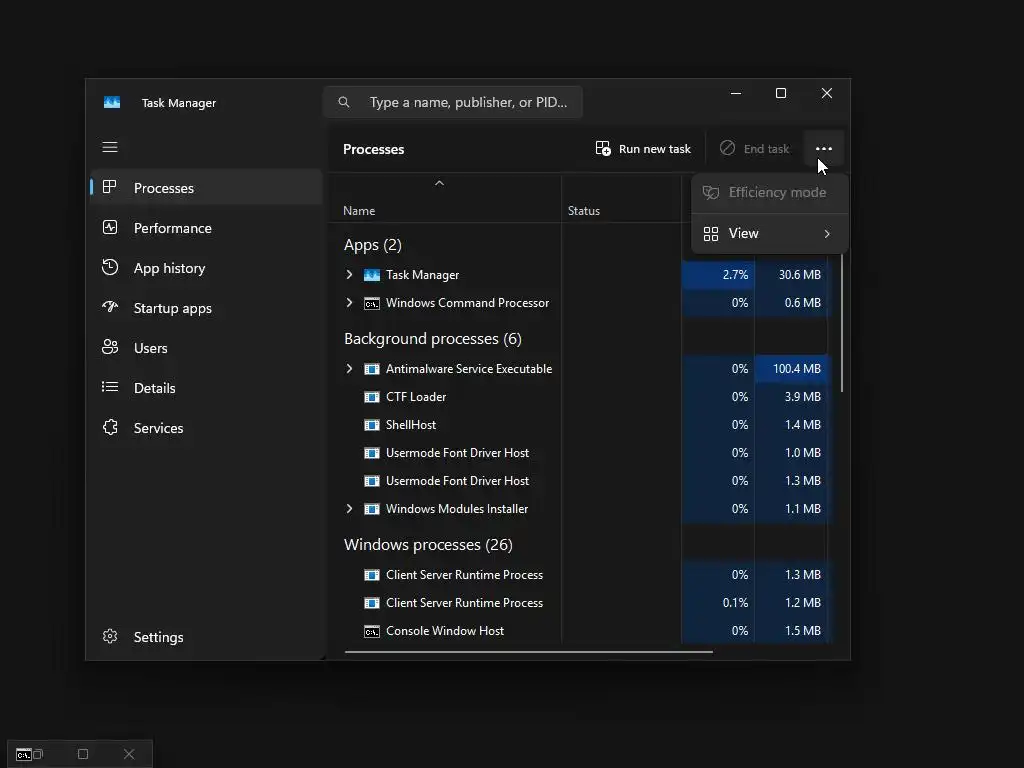Click the ShellHost process icon
The image size is (1024, 768).
pos(372,425)
